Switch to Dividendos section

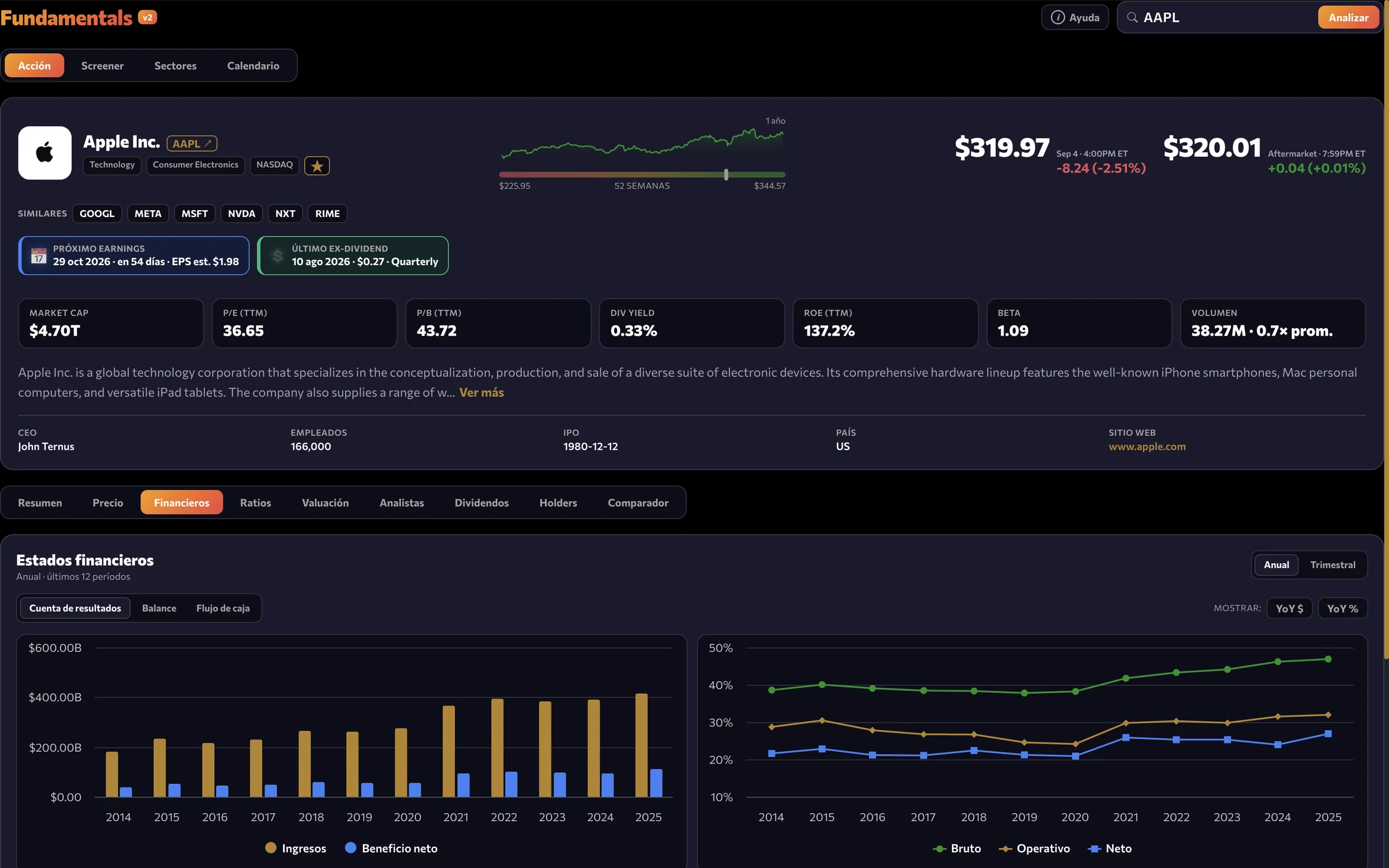(x=482, y=502)
